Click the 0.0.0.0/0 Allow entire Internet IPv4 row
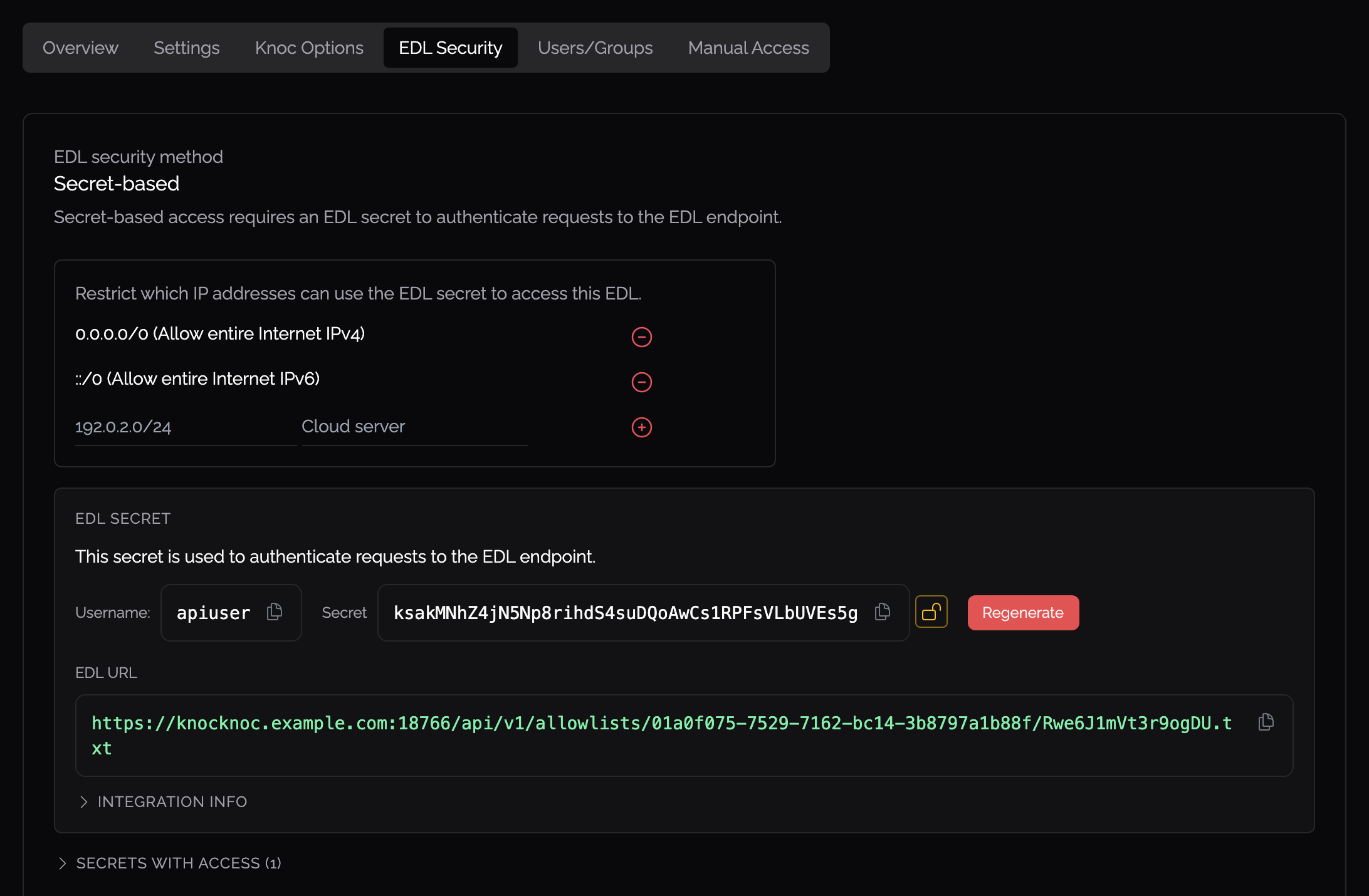Viewport: 1369px width, 896px height. click(220, 334)
